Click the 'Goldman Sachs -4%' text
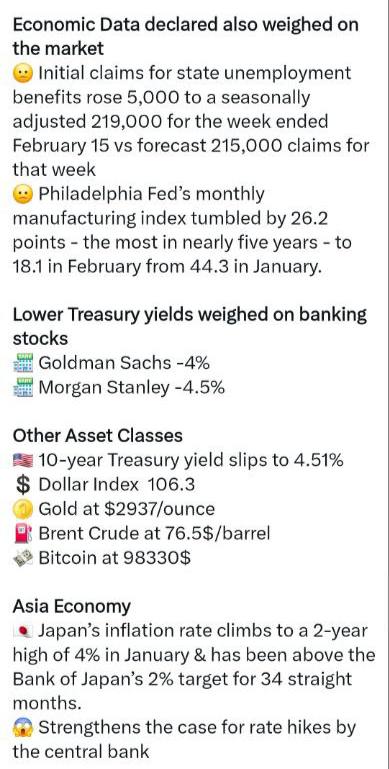Screen dimensions: 389x769 pyautogui.click(x=124, y=363)
